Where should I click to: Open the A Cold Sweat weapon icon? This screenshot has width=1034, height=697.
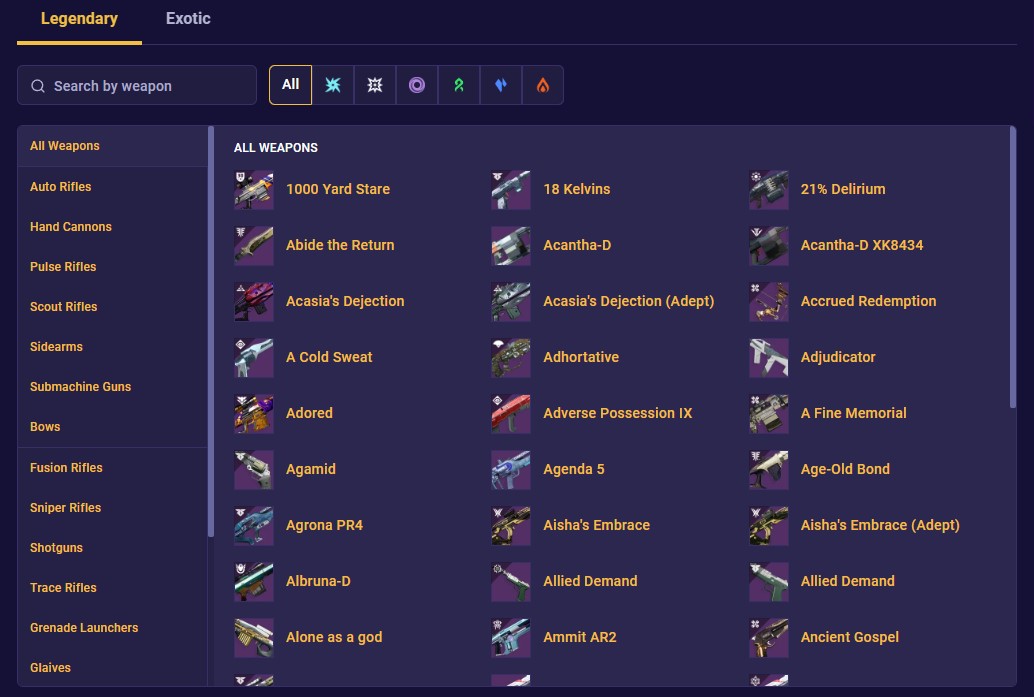pos(254,358)
